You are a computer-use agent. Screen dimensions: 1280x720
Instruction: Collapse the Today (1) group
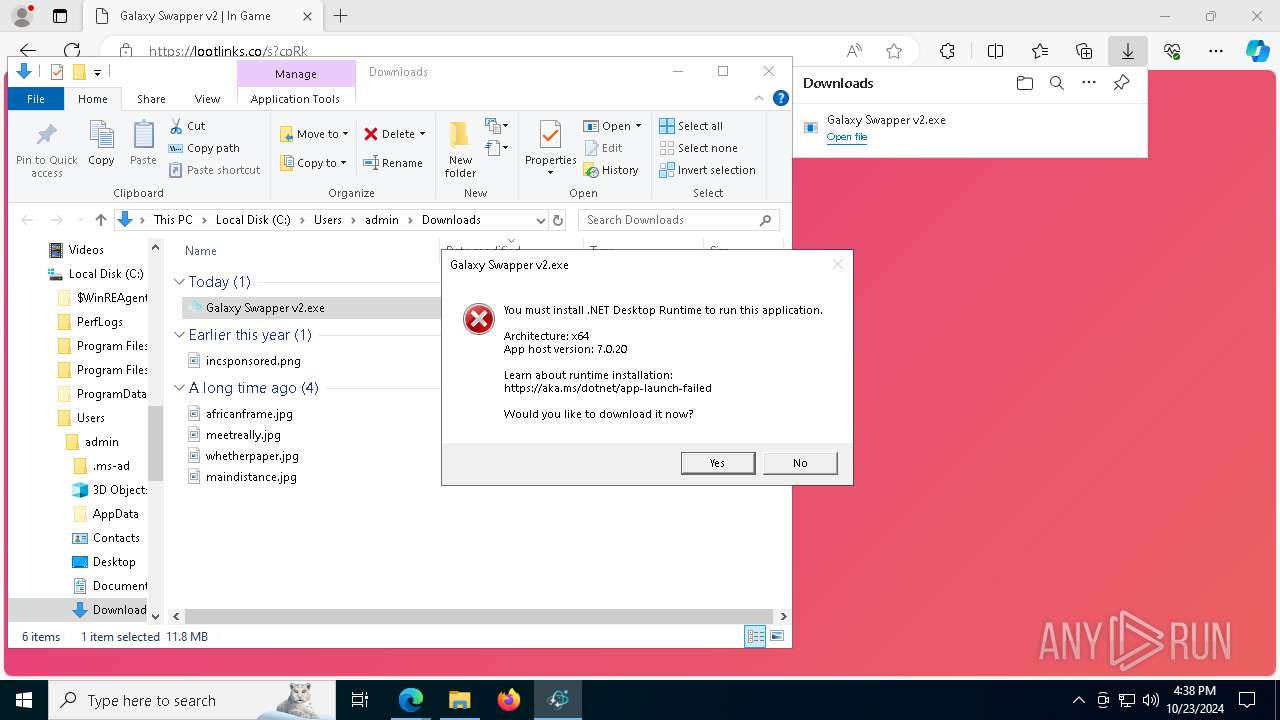(x=180, y=282)
